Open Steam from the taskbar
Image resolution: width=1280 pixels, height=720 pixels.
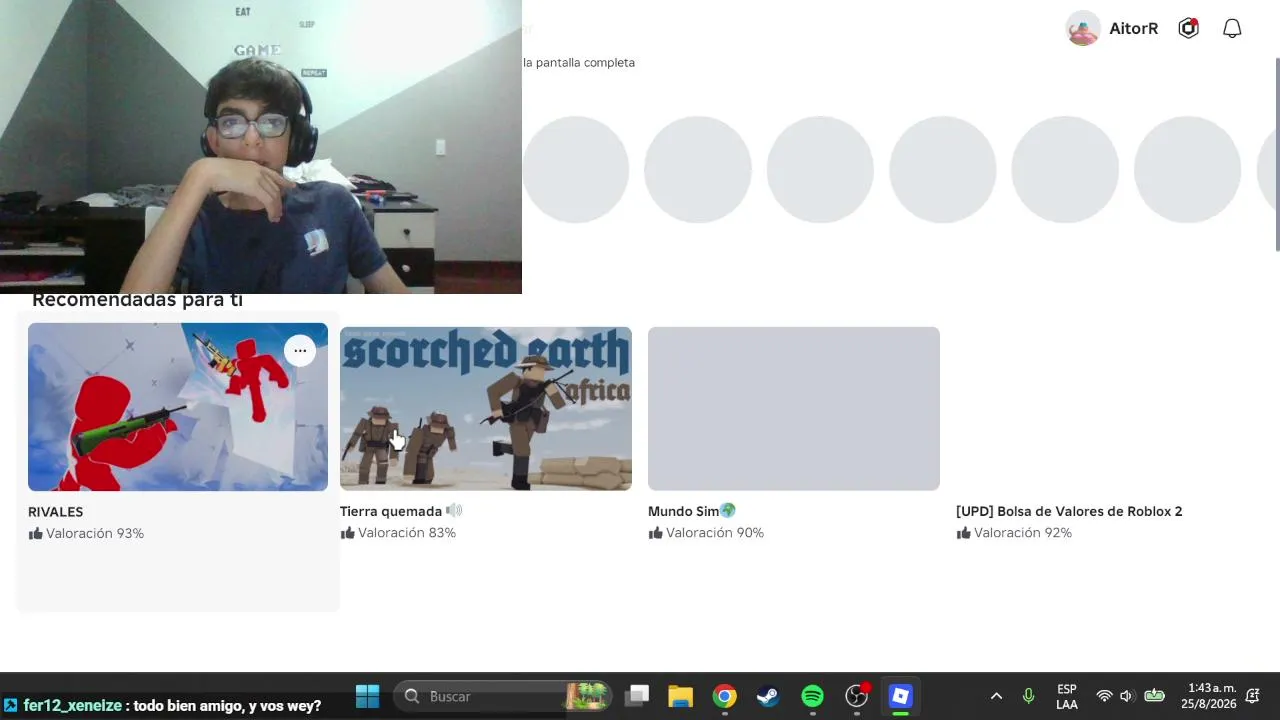click(x=768, y=696)
